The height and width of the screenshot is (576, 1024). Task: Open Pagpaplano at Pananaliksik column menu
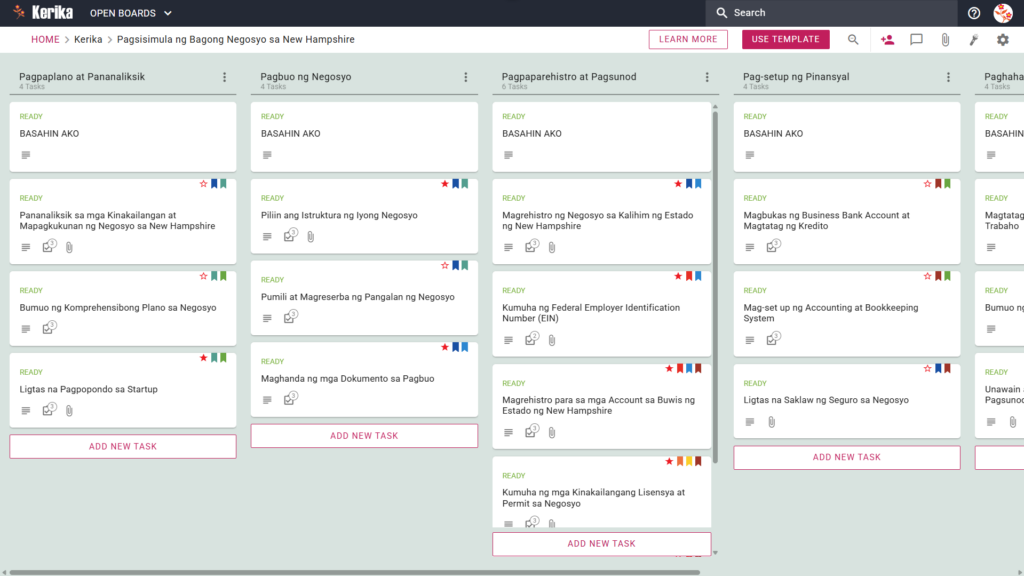tap(225, 77)
